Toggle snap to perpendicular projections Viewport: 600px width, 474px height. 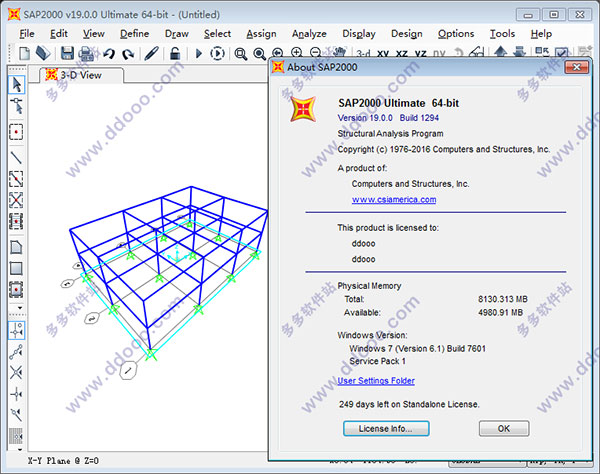tap(16, 394)
